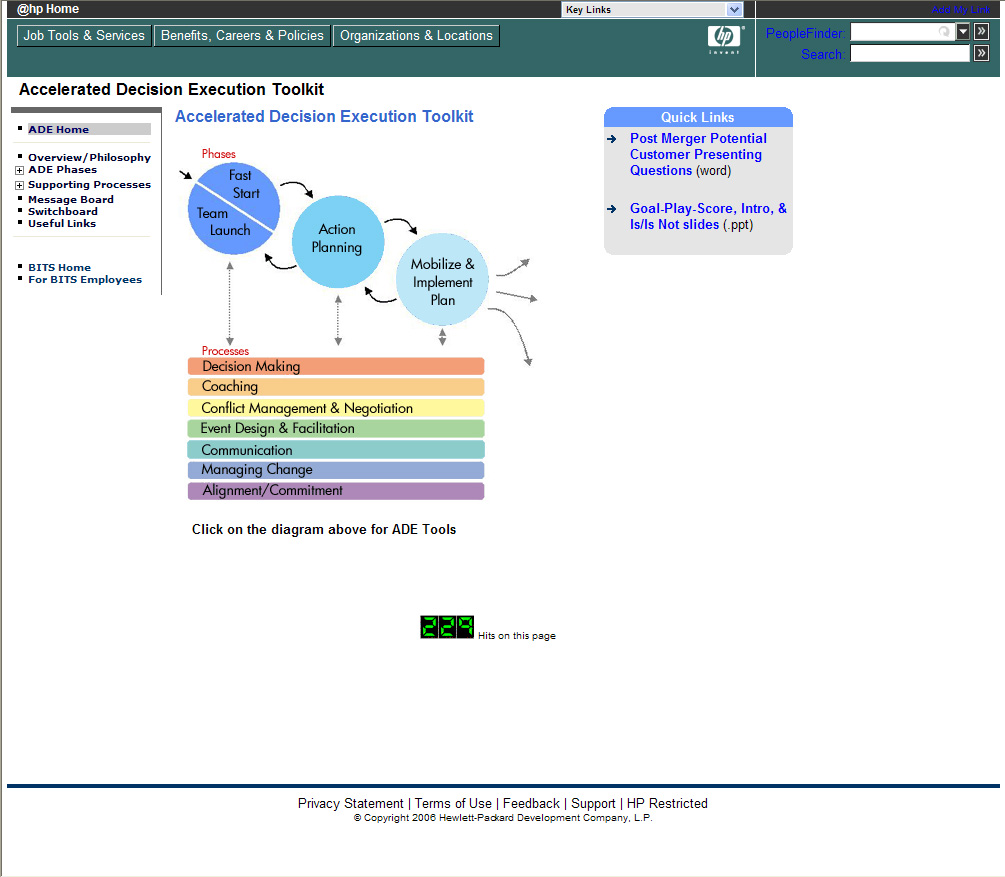Expand the Supporting Processes tree node
The image size is (1005, 877).
pyautogui.click(x=19, y=186)
